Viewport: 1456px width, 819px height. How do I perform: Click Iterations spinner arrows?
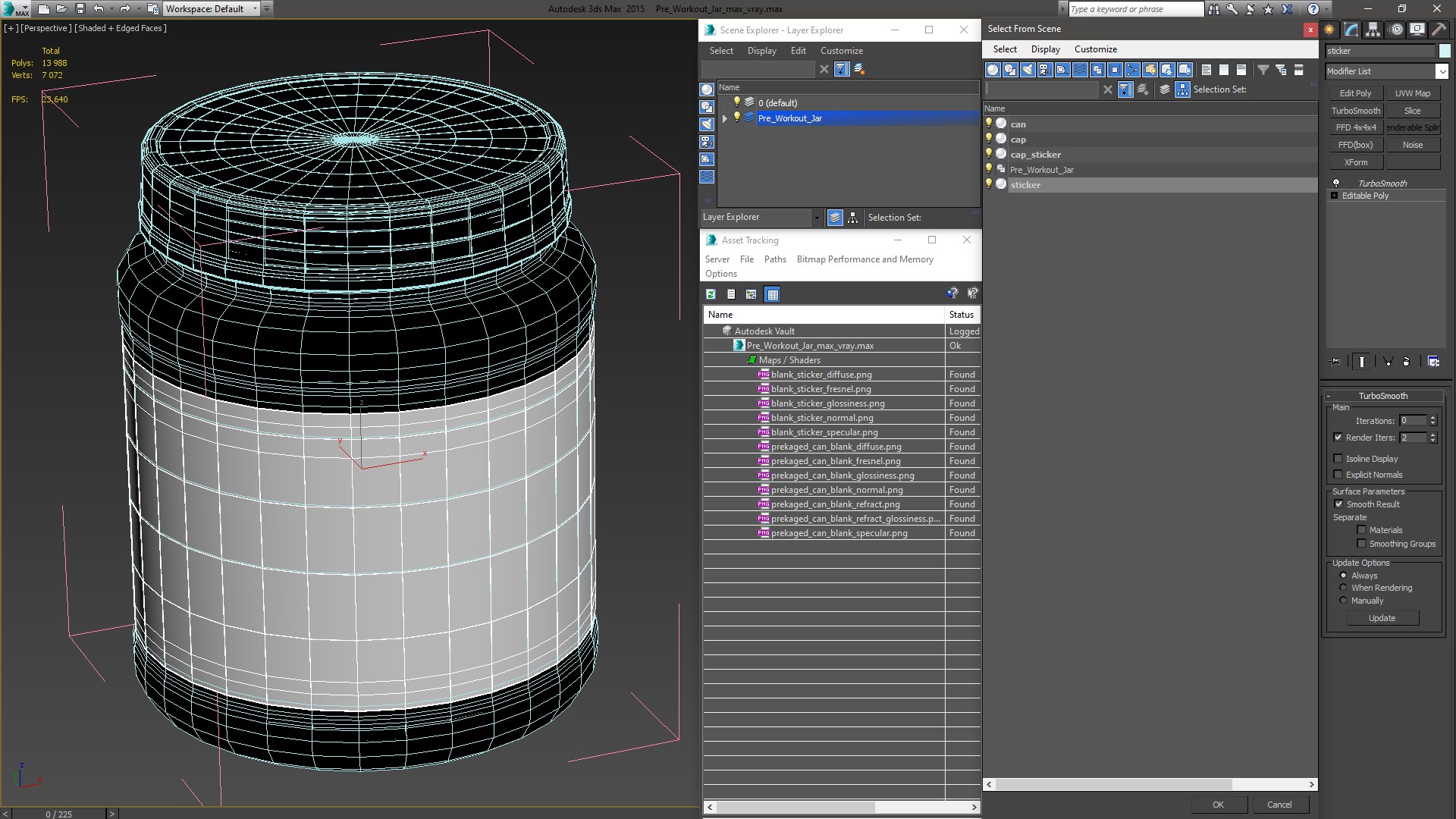point(1432,421)
